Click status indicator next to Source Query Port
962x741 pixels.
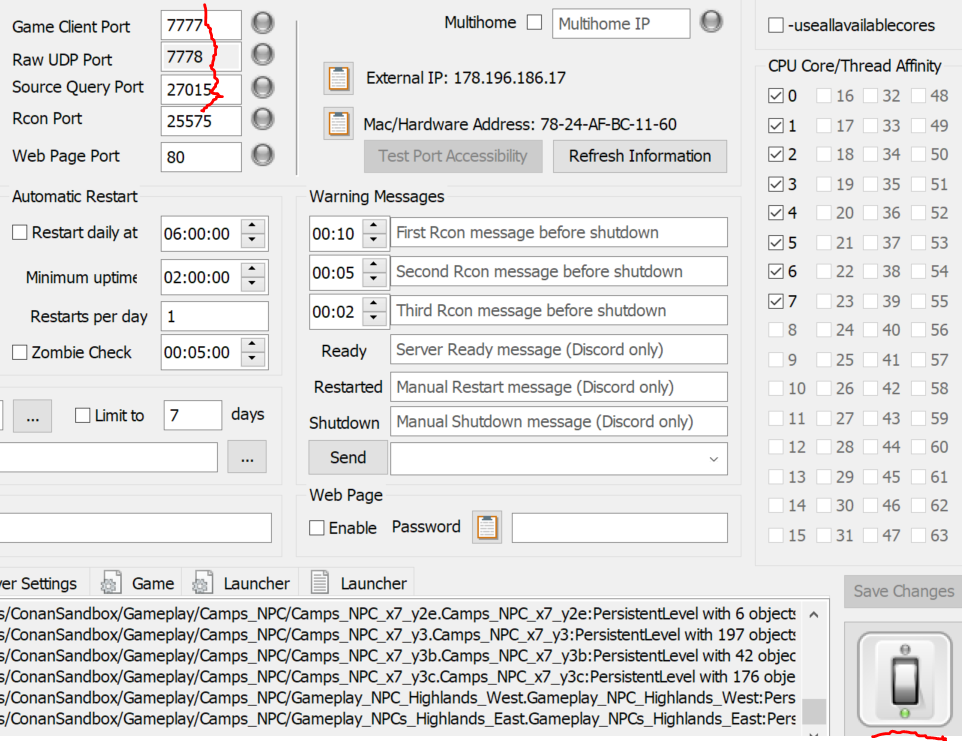[x=263, y=87]
